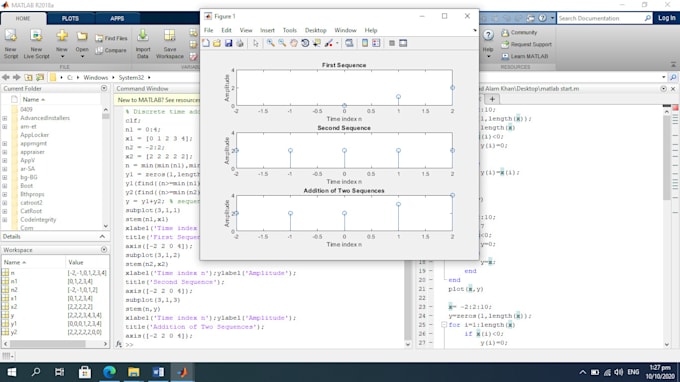
Task: Open the Workspace panel actions menu
Action: (x=104, y=250)
